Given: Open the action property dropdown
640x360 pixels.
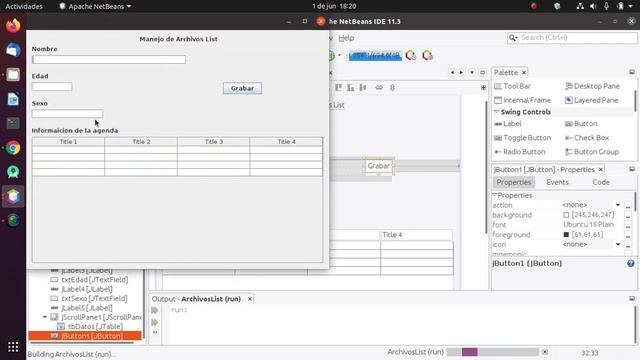Looking at the screenshot, I should [618, 205].
